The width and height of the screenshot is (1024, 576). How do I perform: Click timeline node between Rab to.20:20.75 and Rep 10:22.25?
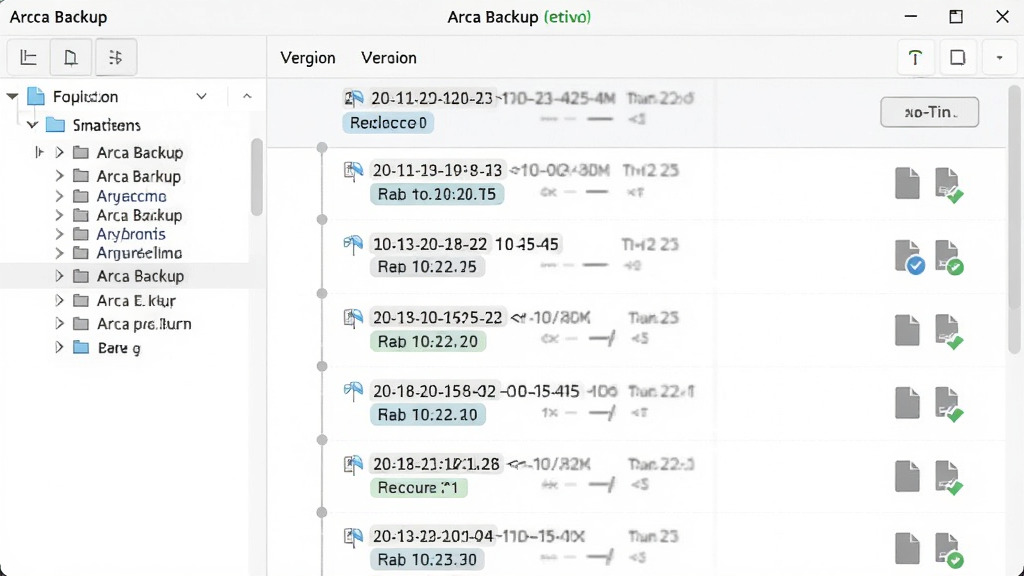click(x=322, y=219)
